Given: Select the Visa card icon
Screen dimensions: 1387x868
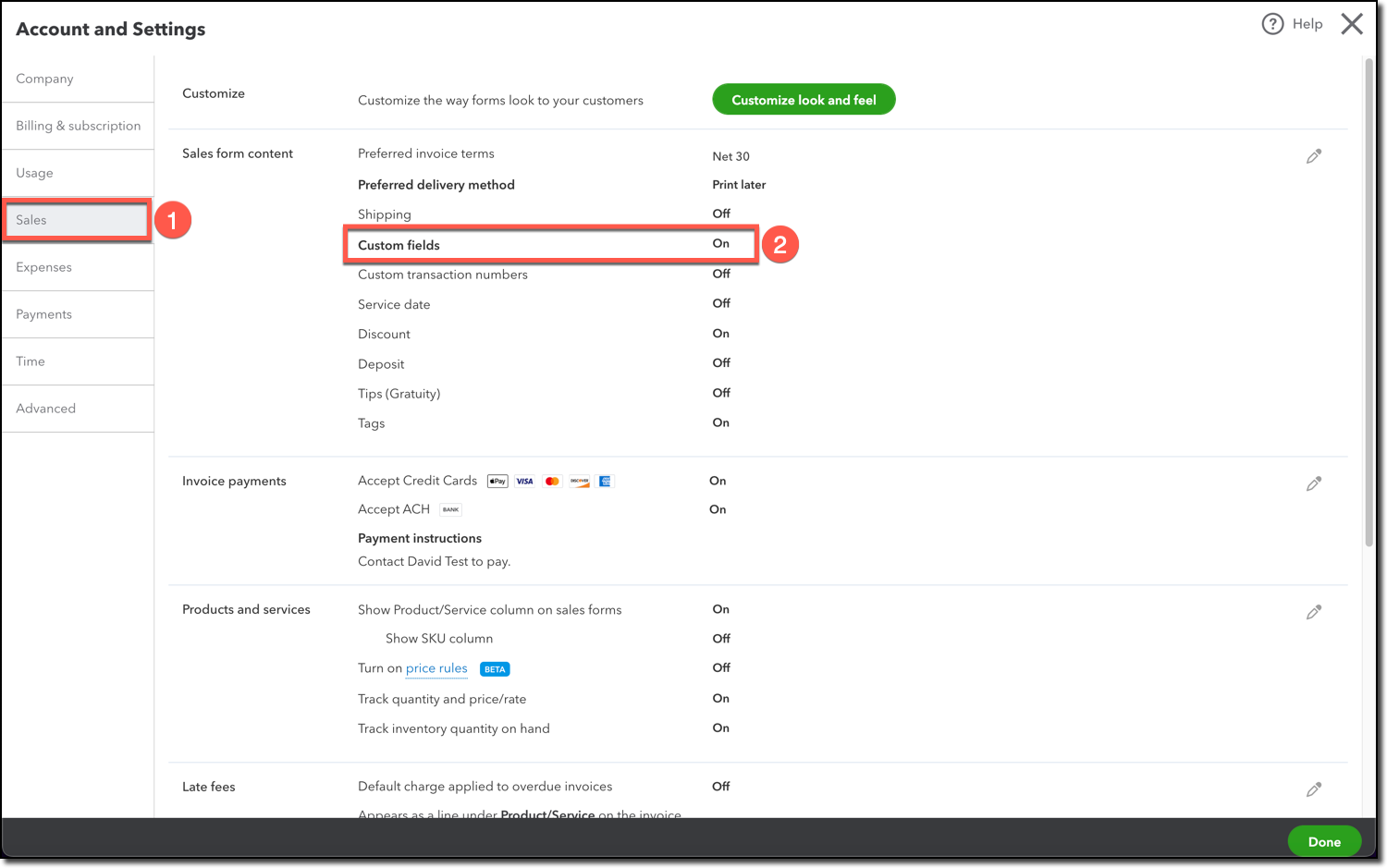Looking at the screenshot, I should coord(524,481).
